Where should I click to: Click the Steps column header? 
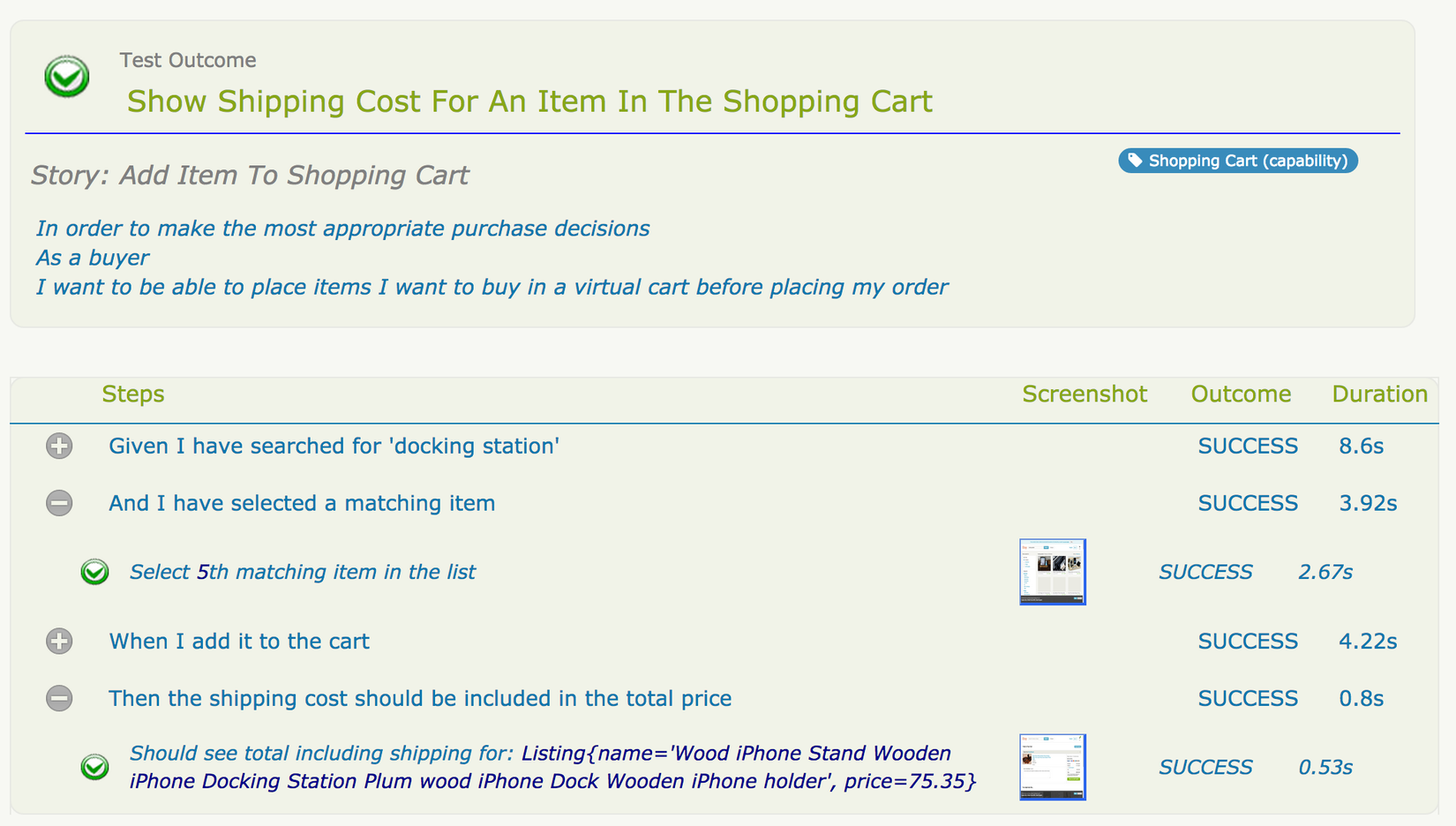132,394
